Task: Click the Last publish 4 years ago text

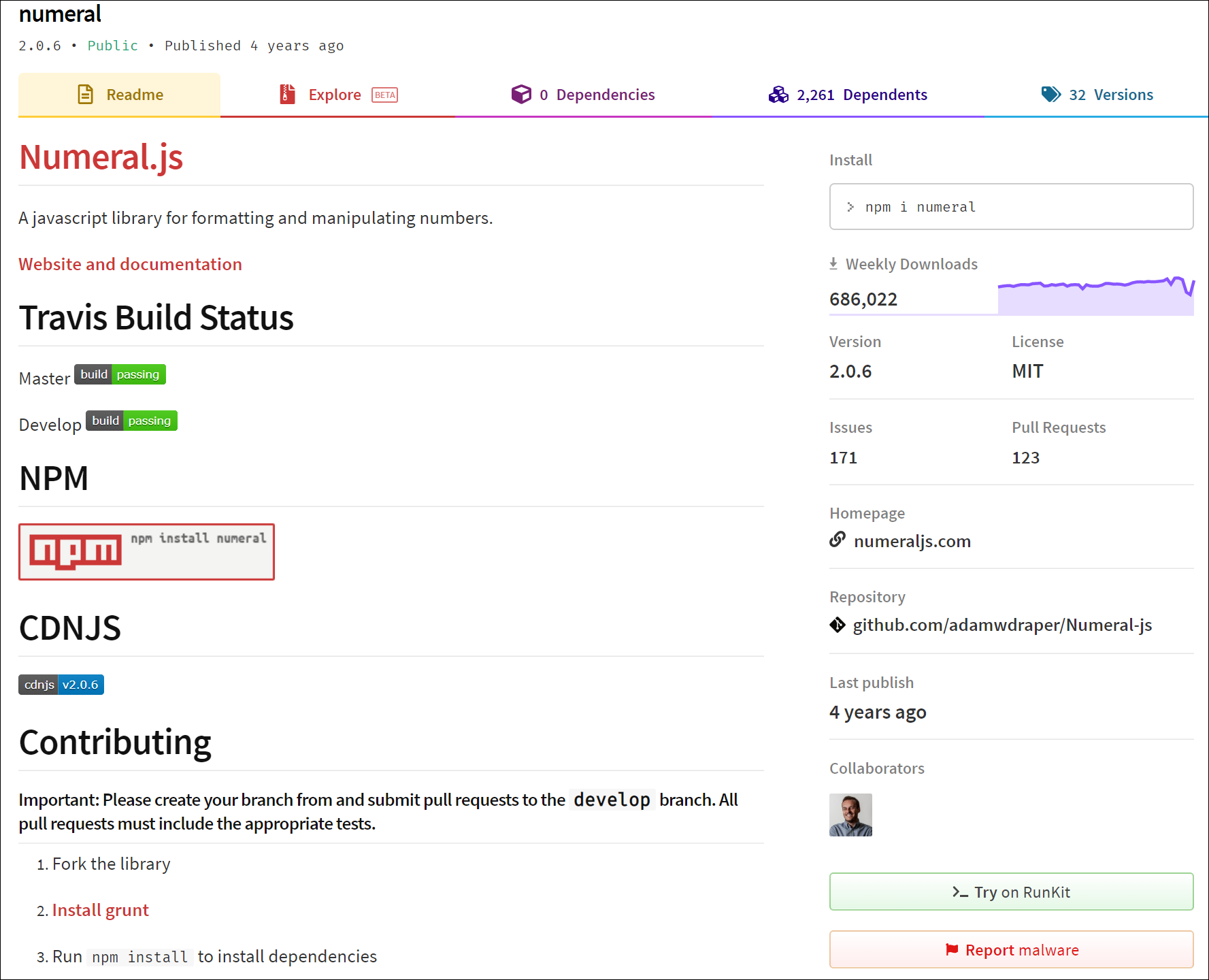Action: [x=878, y=712]
